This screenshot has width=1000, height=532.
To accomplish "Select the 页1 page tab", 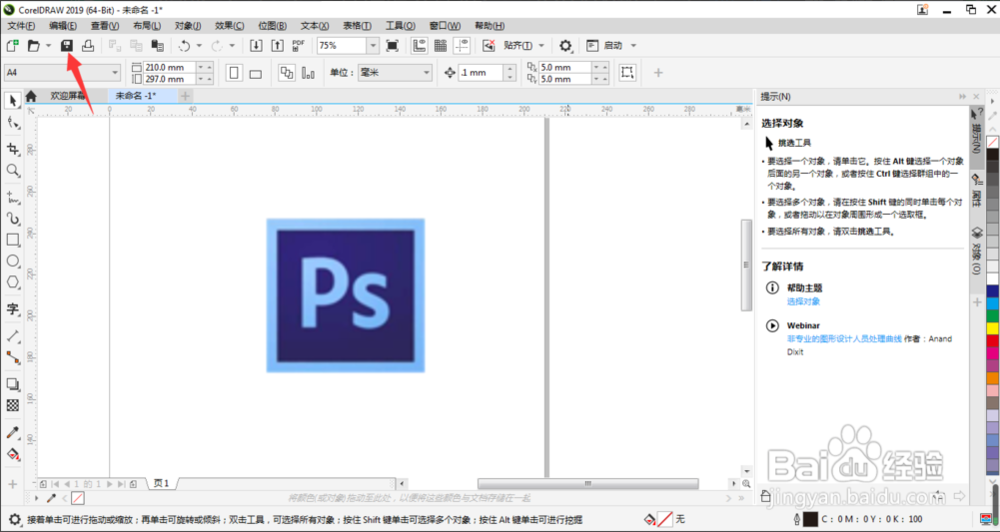I will (161, 484).
